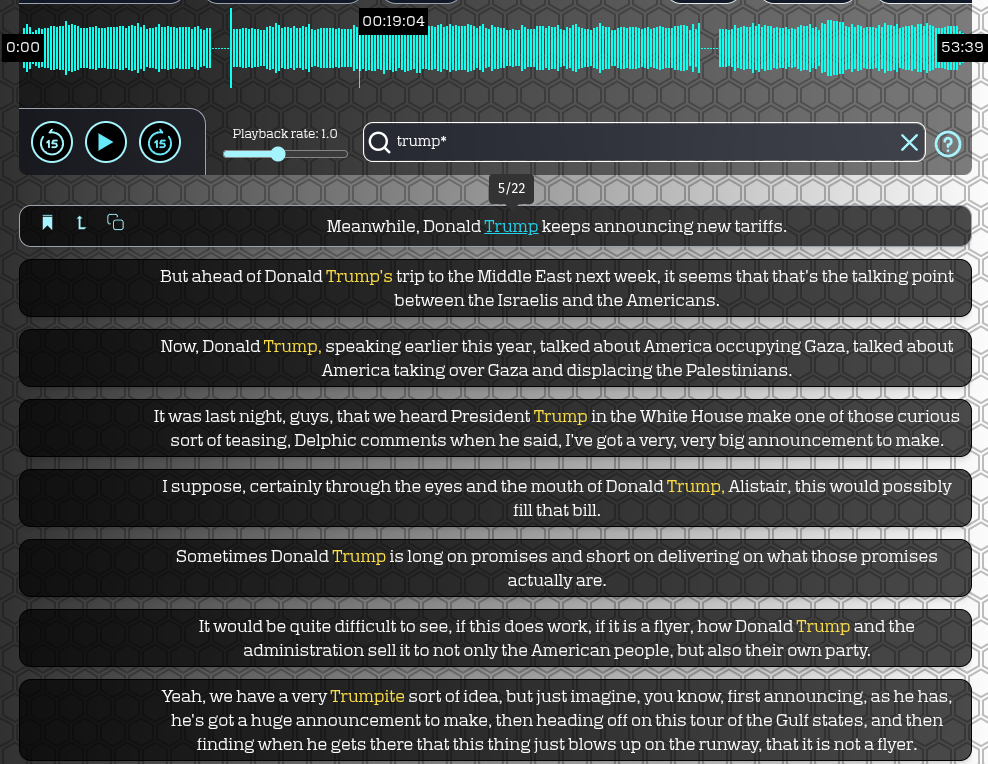The height and width of the screenshot is (764, 988).
Task: Select the 'long on promises' line
Action: [495, 567]
